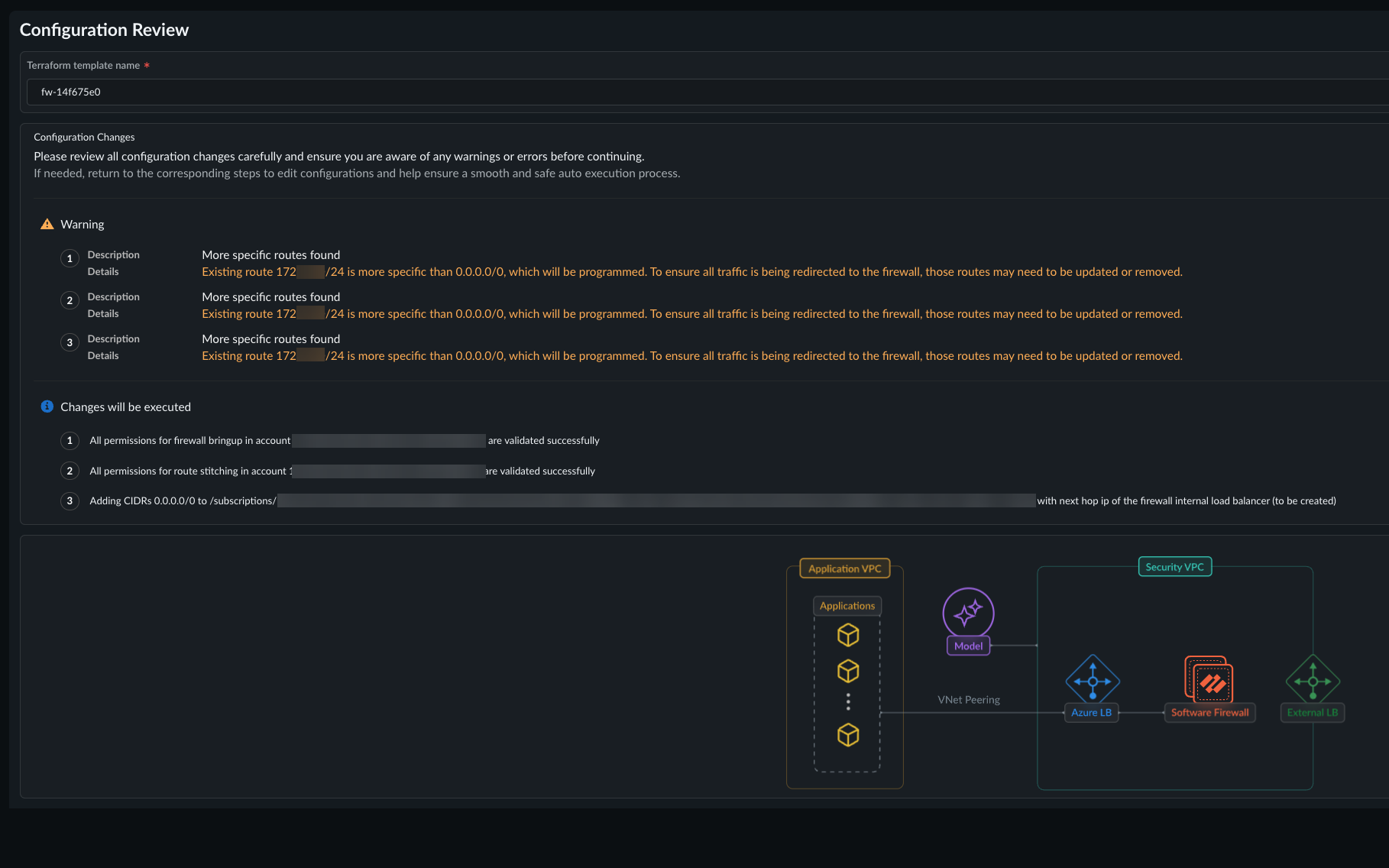Click warning number 3 badge
Viewport: 1389px width, 868px height.
click(70, 342)
